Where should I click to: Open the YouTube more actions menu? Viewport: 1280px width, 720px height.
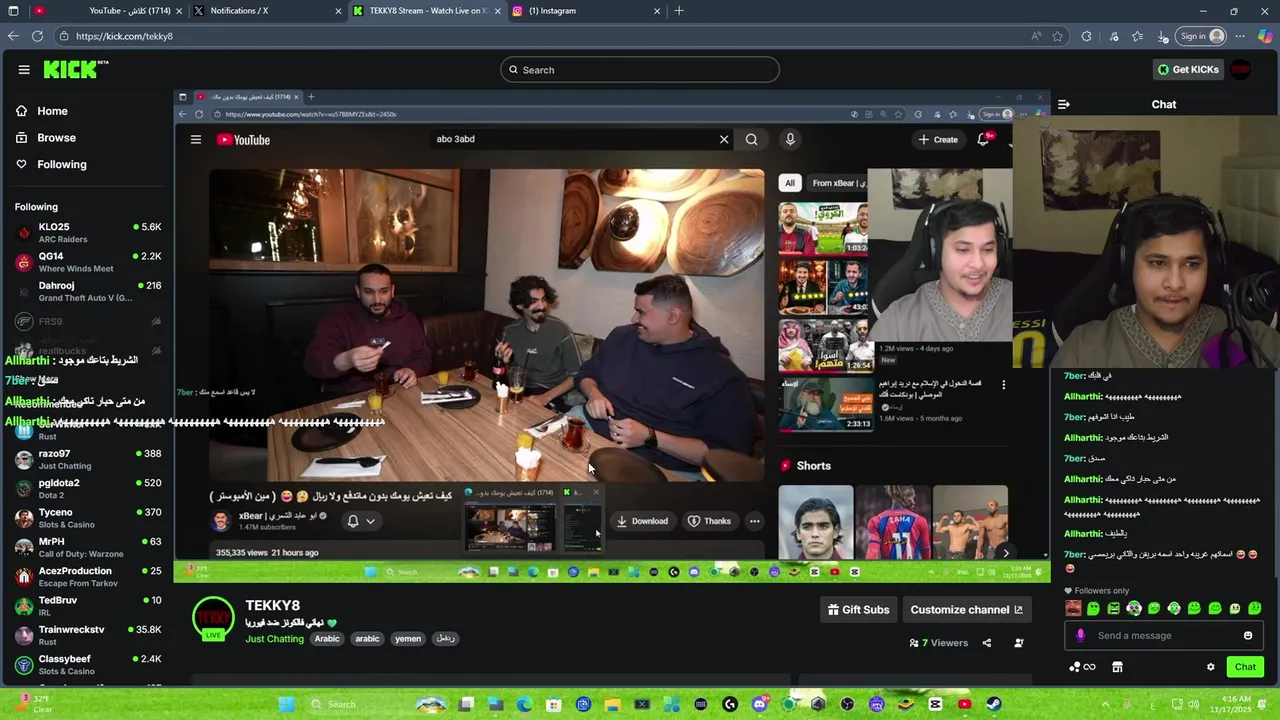755,521
